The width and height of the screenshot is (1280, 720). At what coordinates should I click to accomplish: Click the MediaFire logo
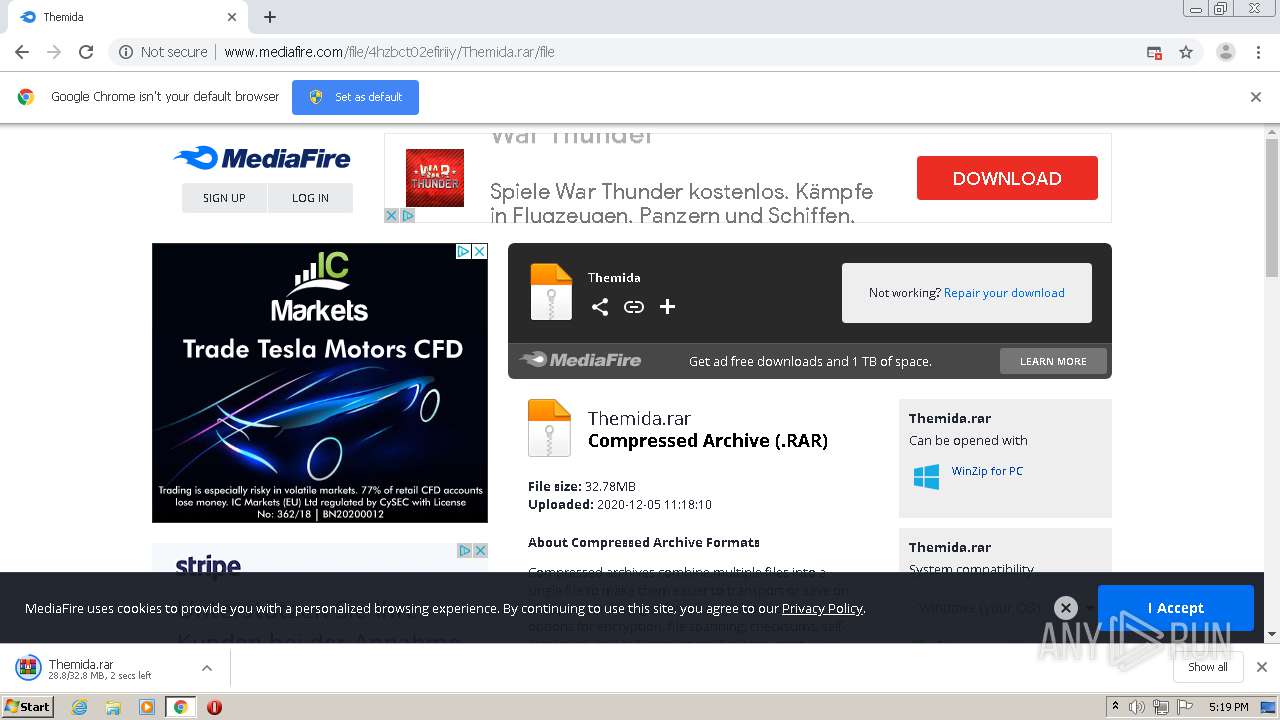(x=262, y=158)
